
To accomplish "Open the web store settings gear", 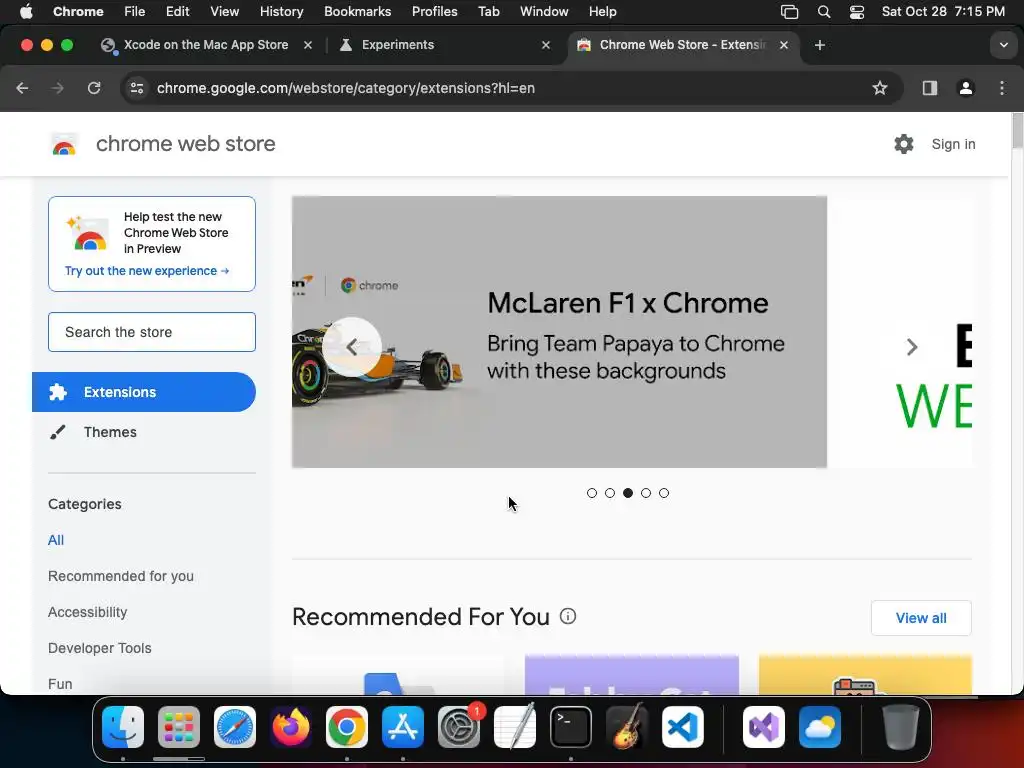I will [x=904, y=144].
